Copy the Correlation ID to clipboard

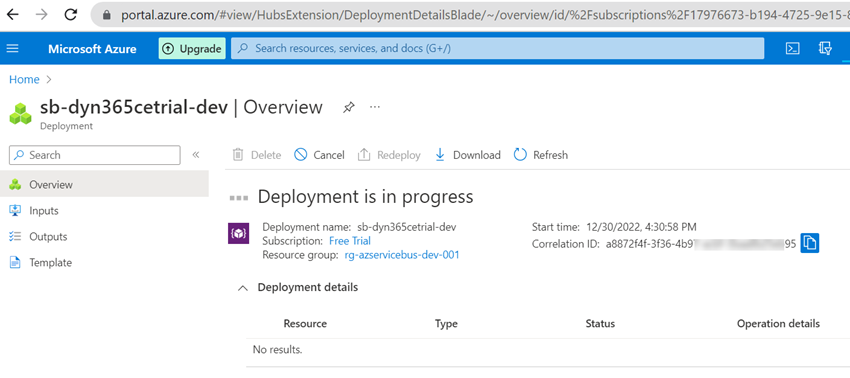(809, 243)
